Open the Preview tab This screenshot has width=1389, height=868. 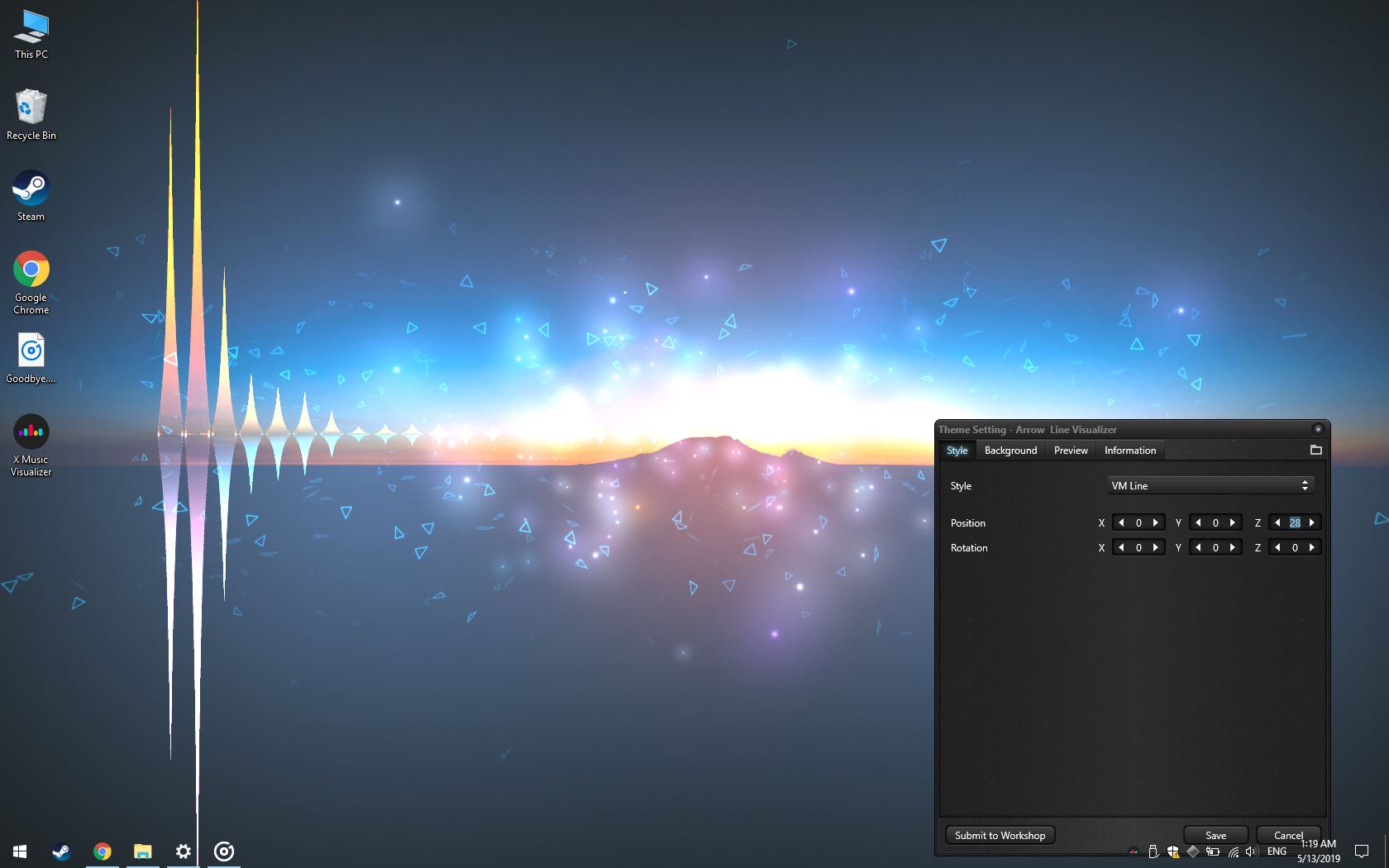pos(1071,451)
